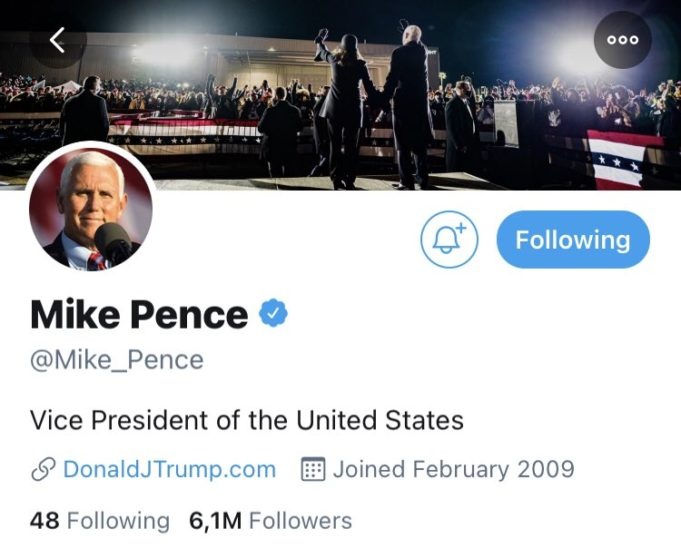Turn on notifications with the bell icon
The image size is (681, 548).
(x=449, y=240)
